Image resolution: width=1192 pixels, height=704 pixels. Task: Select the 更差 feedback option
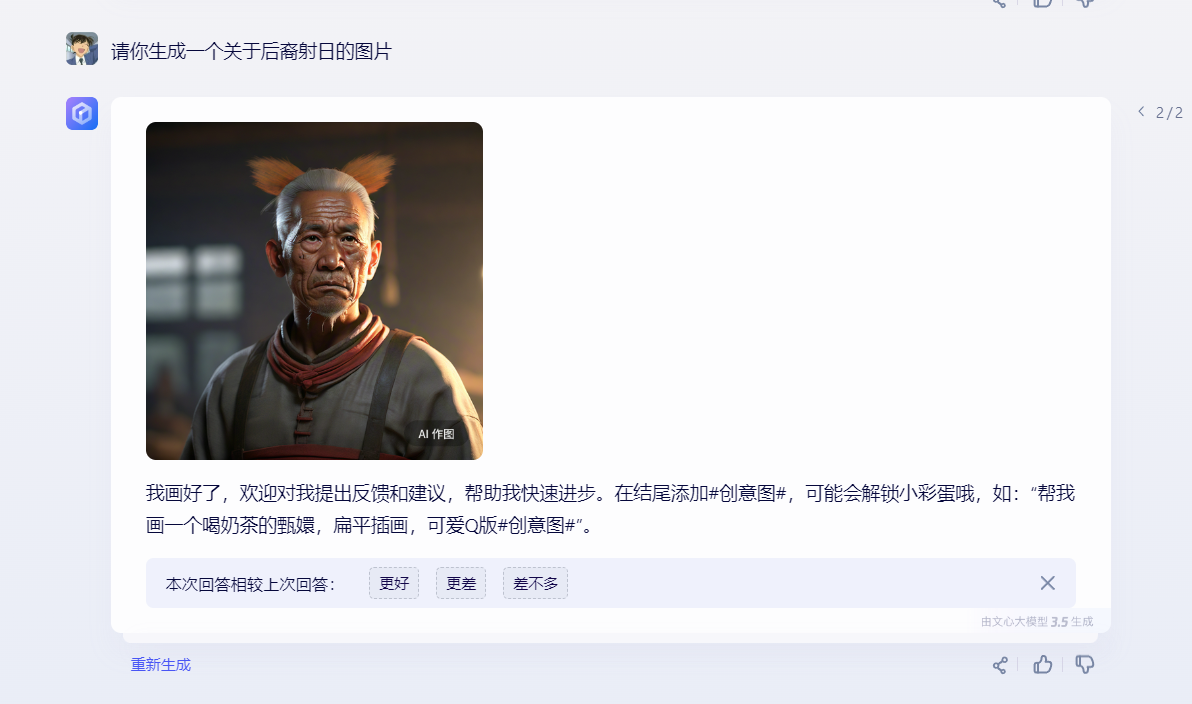point(461,583)
